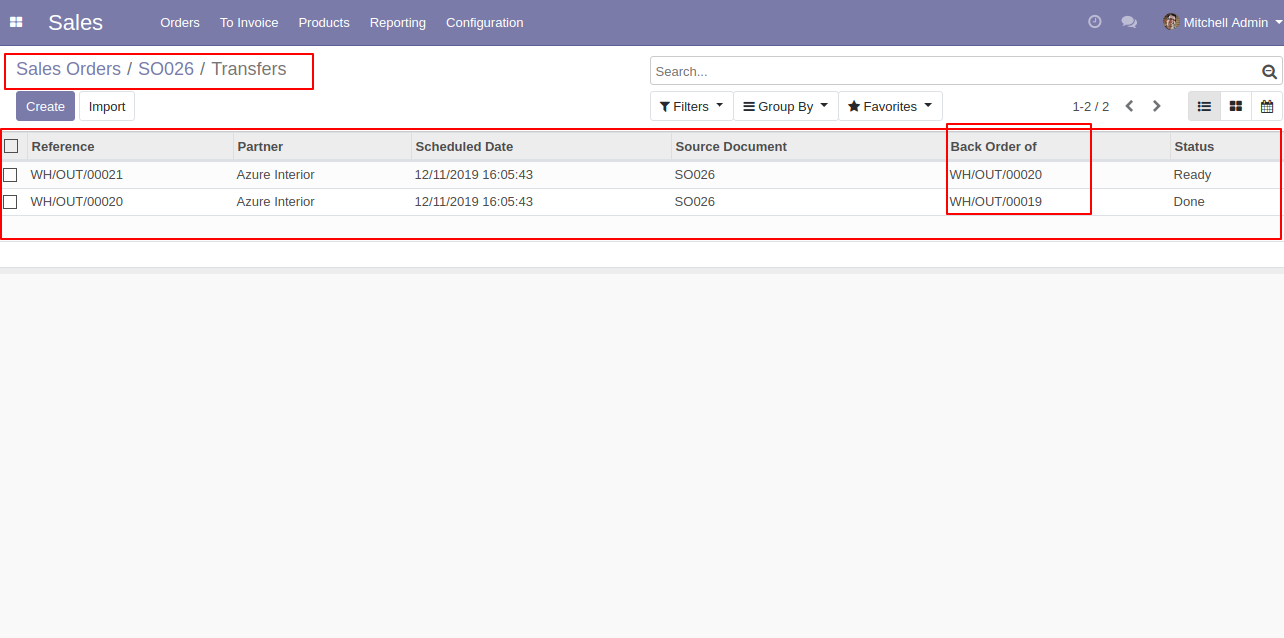Open Mitchell Admin user menu
This screenshot has height=638, width=1284.
(1223, 22)
